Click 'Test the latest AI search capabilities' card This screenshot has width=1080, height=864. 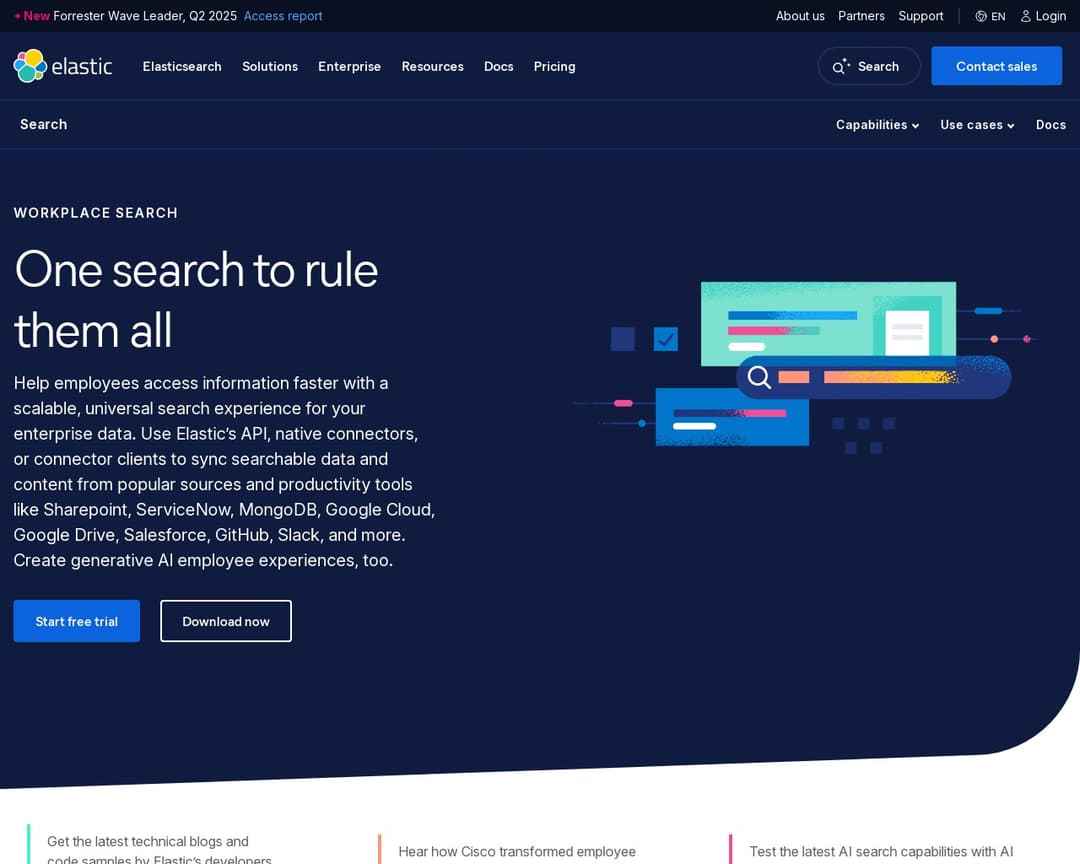(881, 851)
